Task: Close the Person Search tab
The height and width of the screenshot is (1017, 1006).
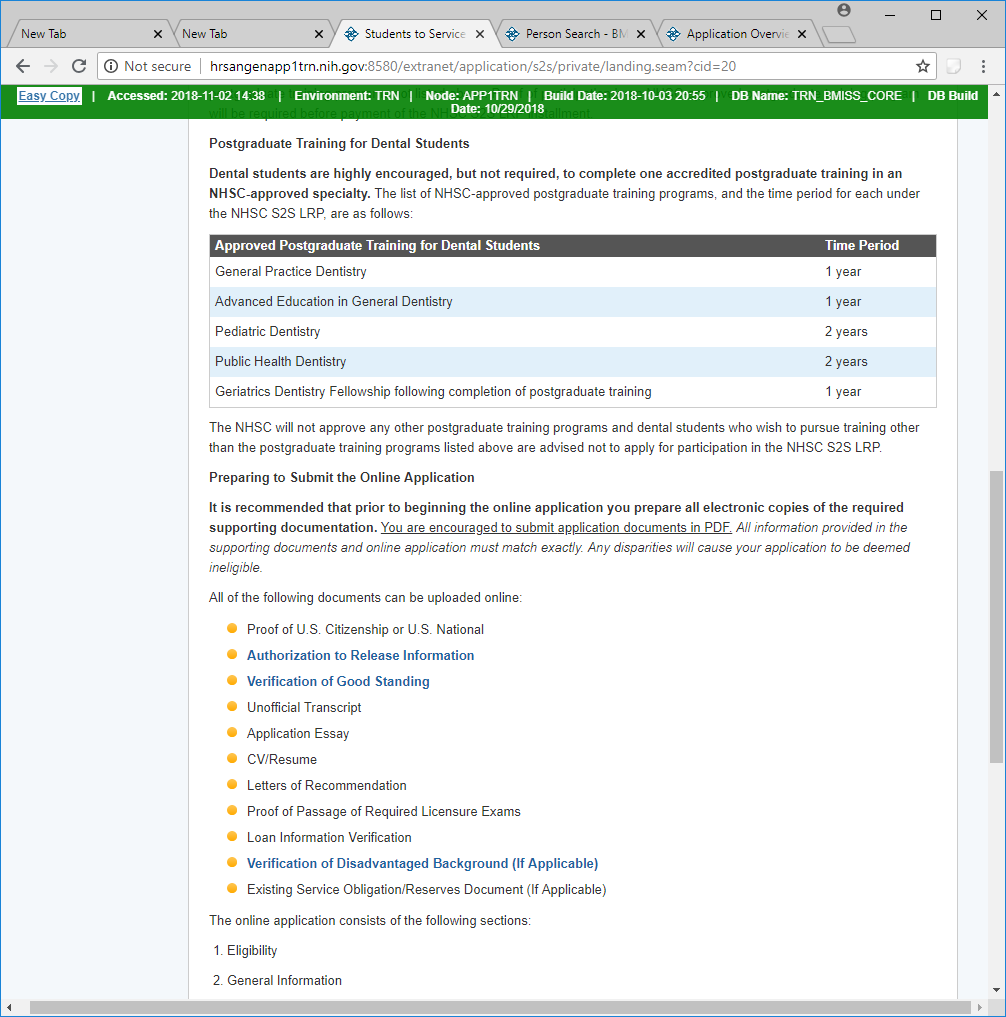Action: tap(641, 34)
